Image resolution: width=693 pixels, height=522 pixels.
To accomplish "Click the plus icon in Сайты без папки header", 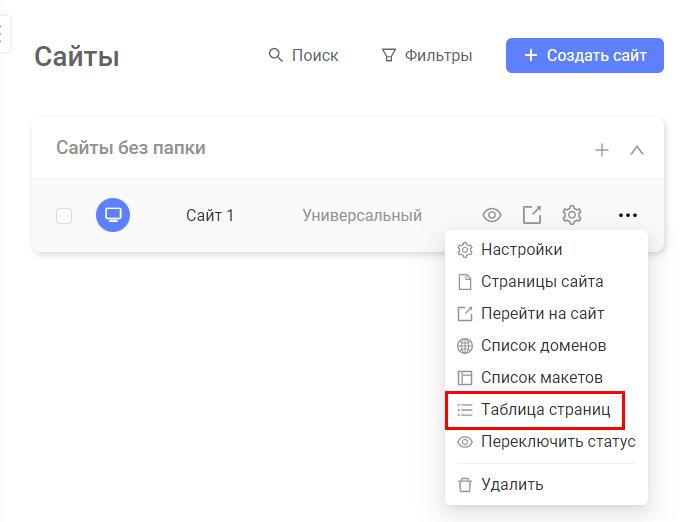I will [602, 150].
